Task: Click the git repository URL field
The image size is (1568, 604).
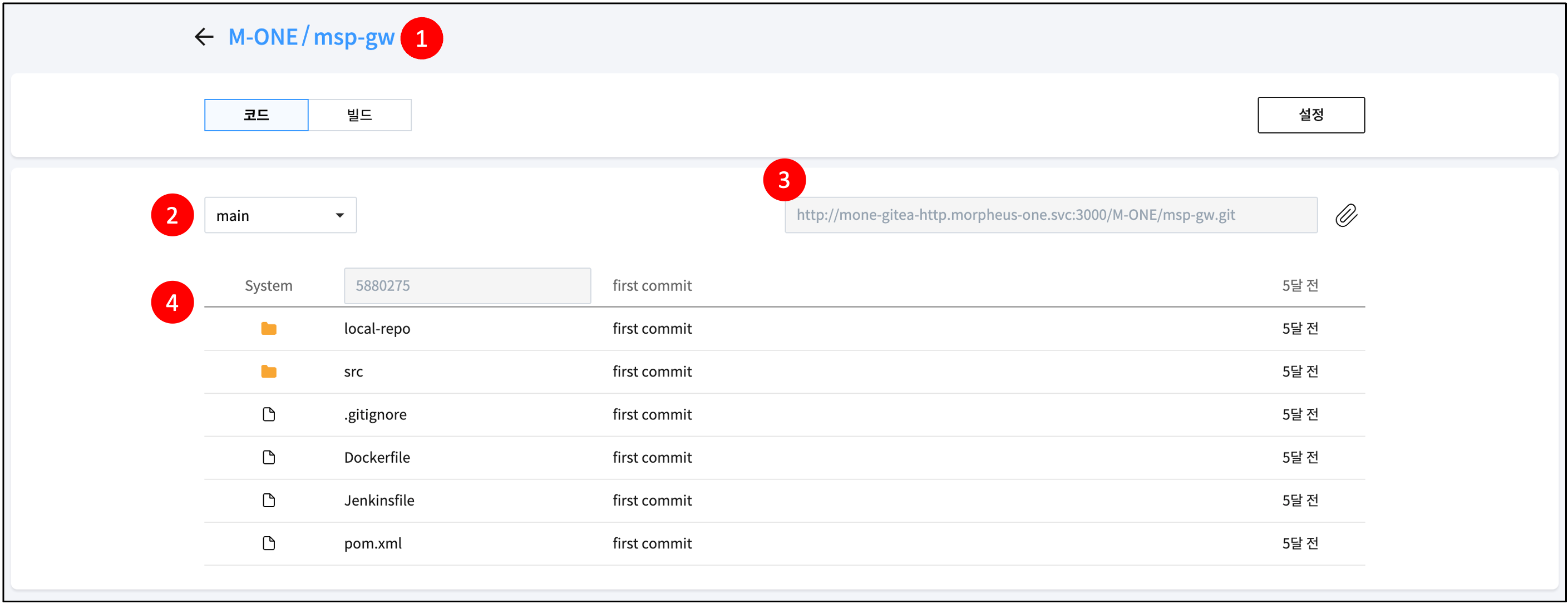Action: pos(1050,215)
